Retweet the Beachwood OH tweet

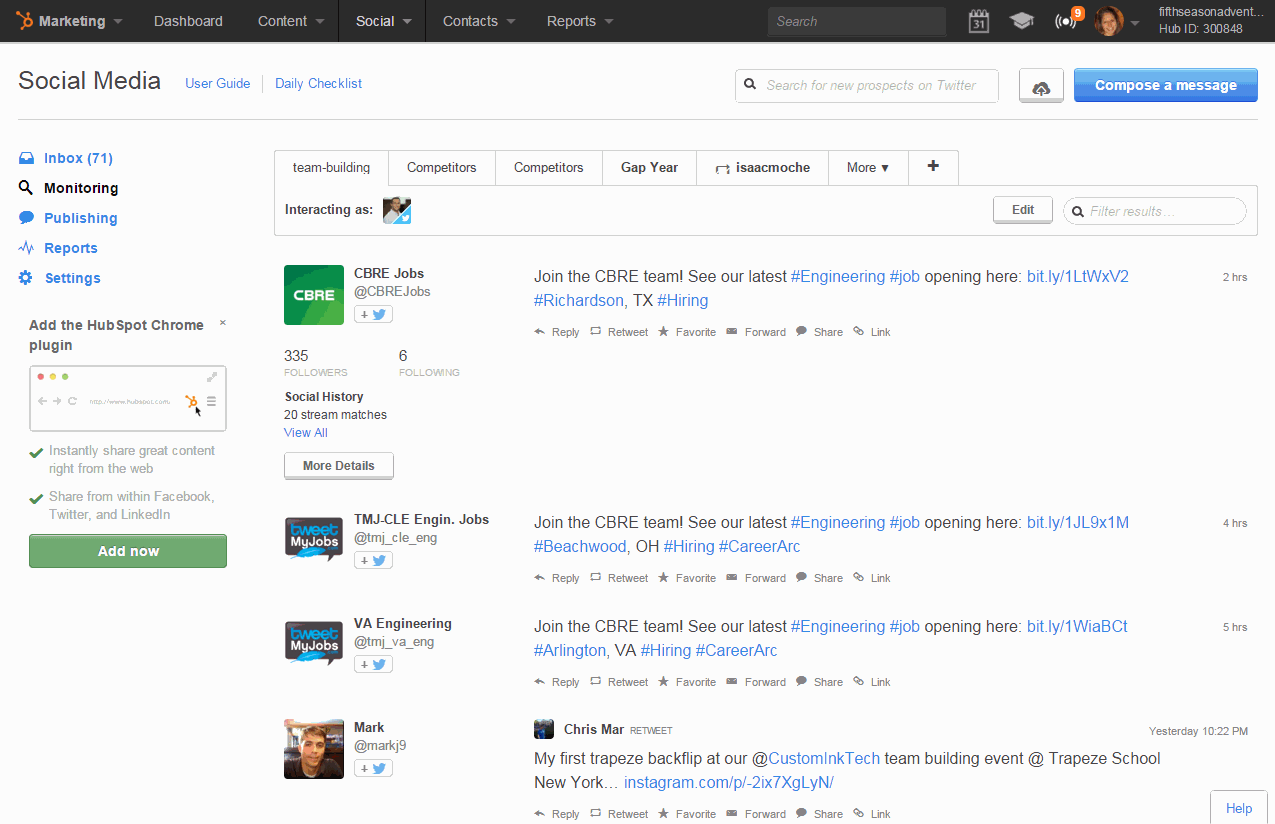pyautogui.click(x=619, y=578)
